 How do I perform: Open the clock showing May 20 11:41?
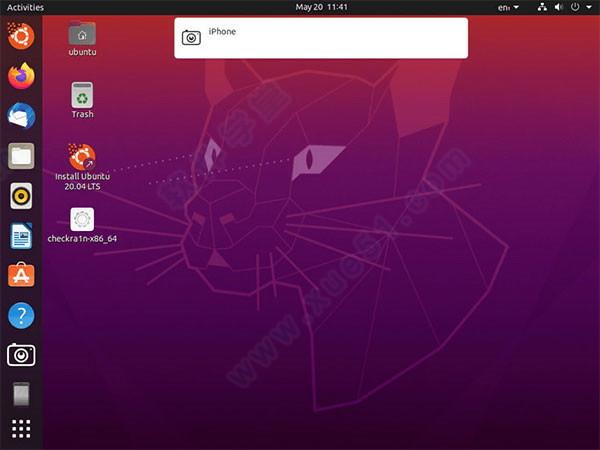click(x=321, y=7)
